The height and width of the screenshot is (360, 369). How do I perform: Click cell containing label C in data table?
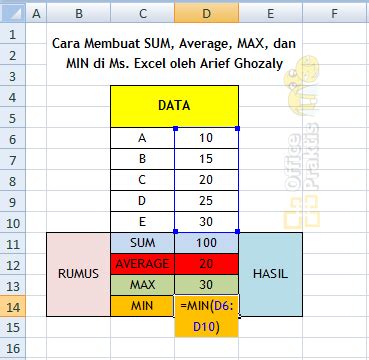(x=142, y=180)
